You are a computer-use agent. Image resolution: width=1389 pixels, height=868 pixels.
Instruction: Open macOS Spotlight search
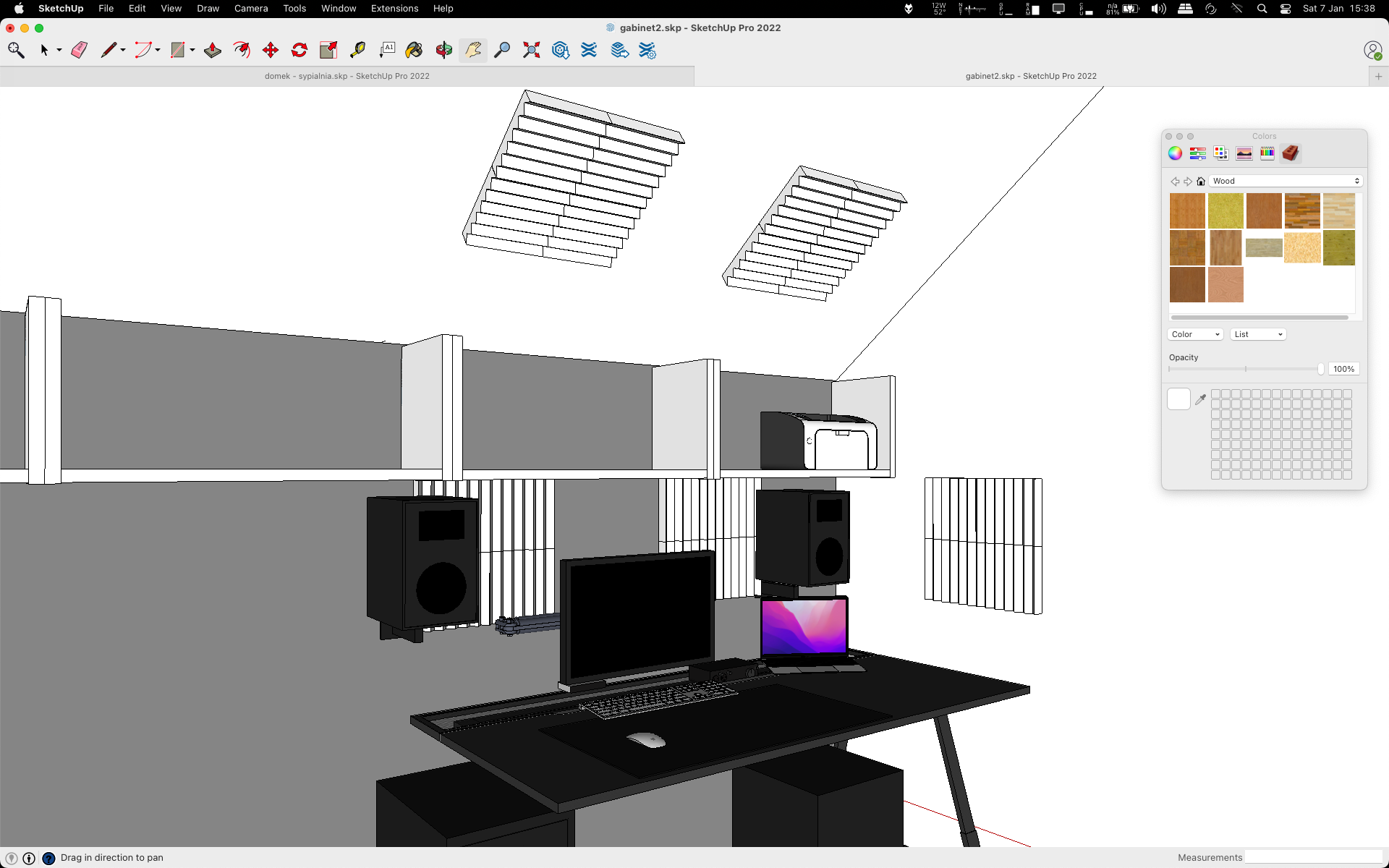(x=1262, y=9)
